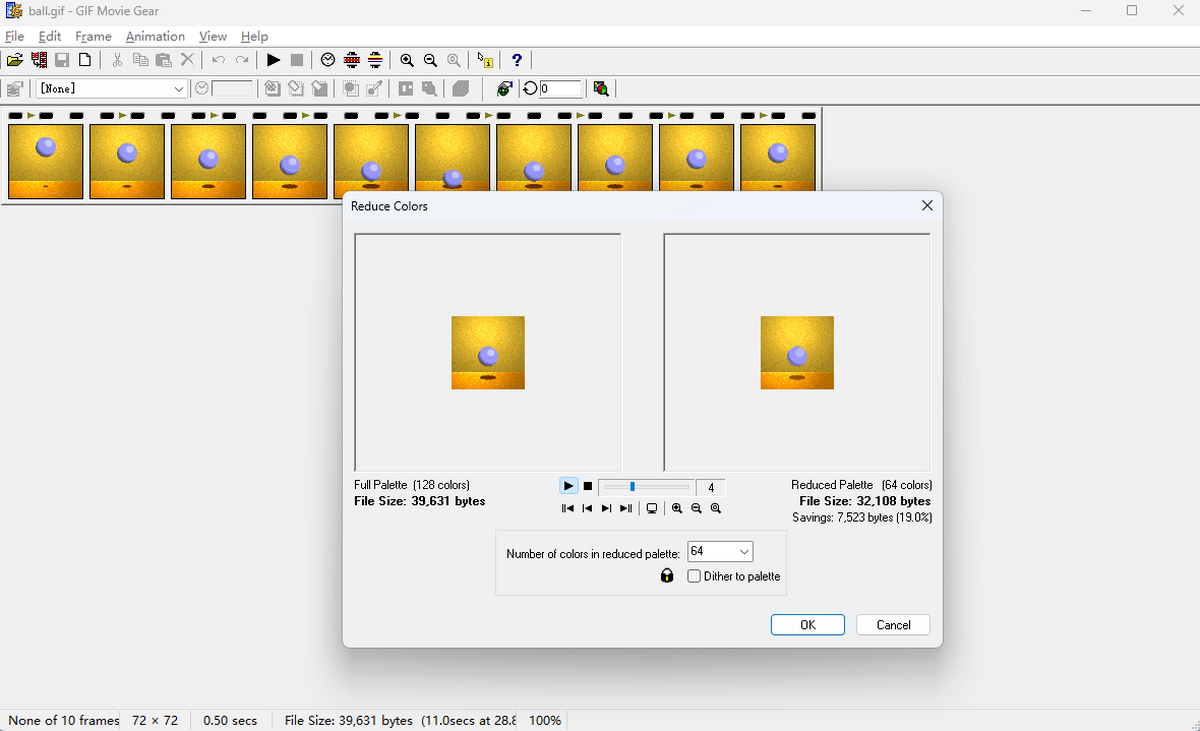Cancel the Reduce Colors dialog
1200x731 pixels.
893,625
